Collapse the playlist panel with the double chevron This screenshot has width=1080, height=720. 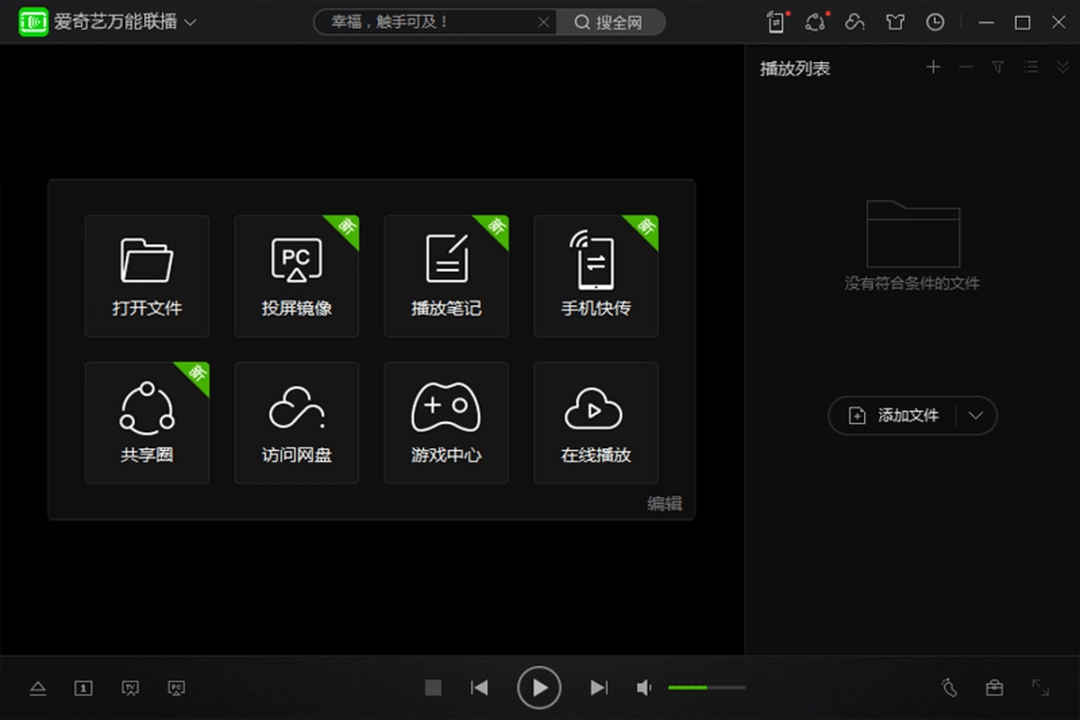tap(1062, 67)
